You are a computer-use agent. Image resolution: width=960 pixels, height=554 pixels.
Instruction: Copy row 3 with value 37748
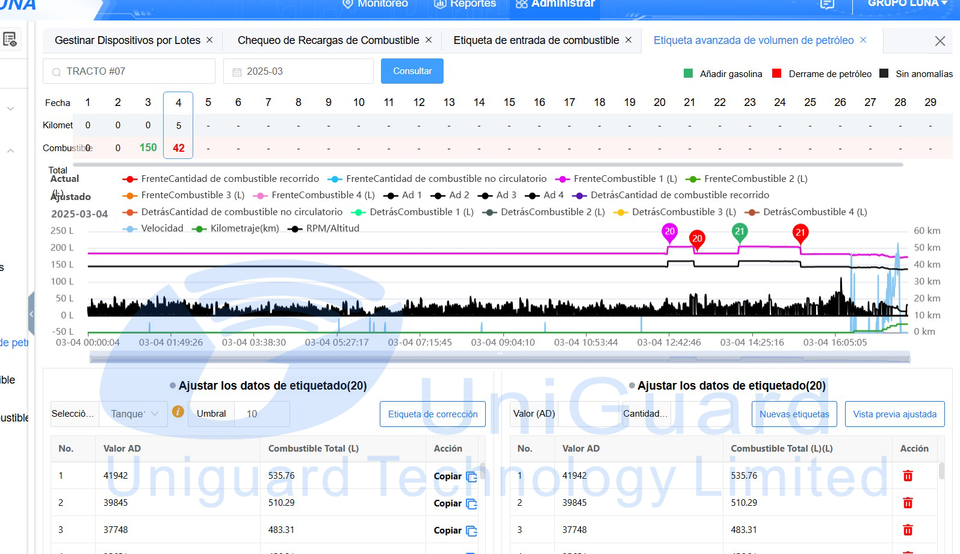click(455, 530)
